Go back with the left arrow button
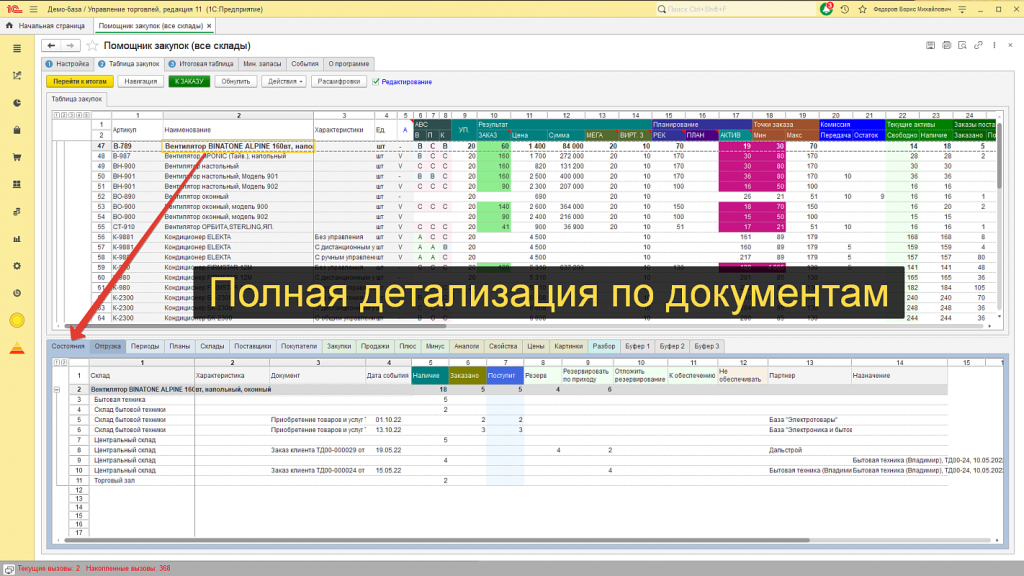1024x576 pixels. (x=51, y=46)
